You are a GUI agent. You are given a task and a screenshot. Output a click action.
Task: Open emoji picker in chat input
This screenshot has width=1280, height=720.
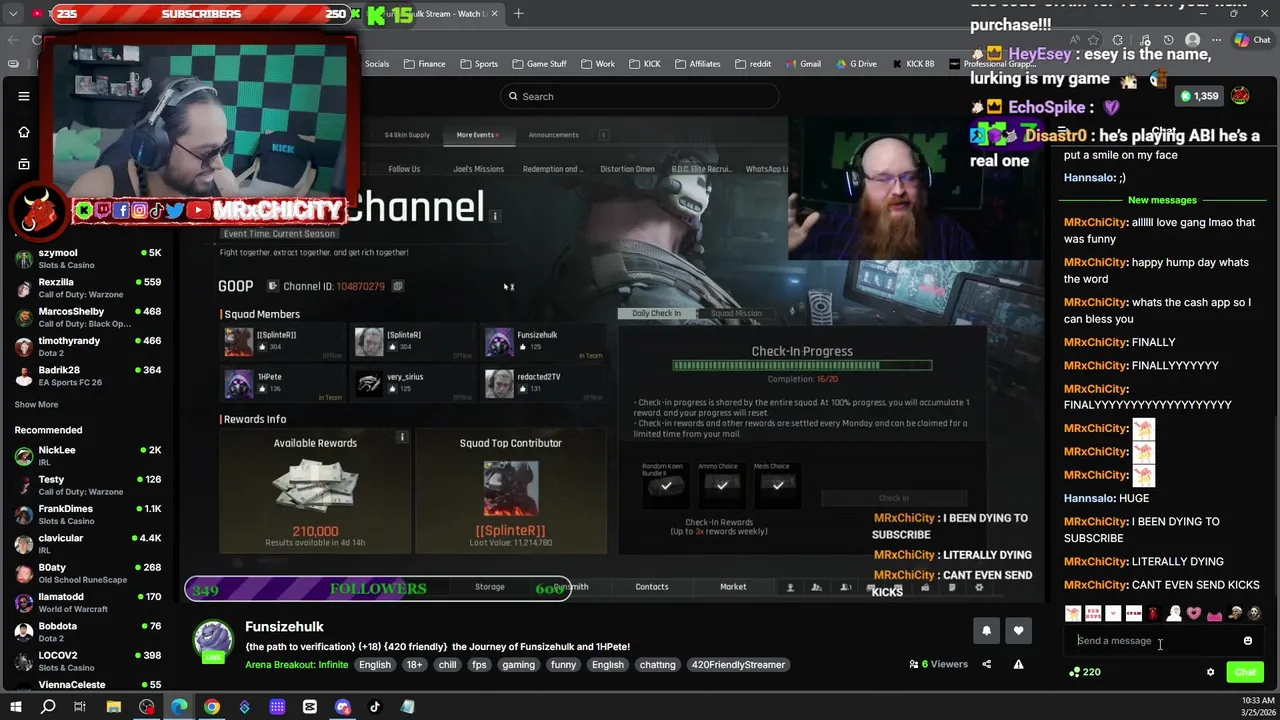coord(1247,641)
